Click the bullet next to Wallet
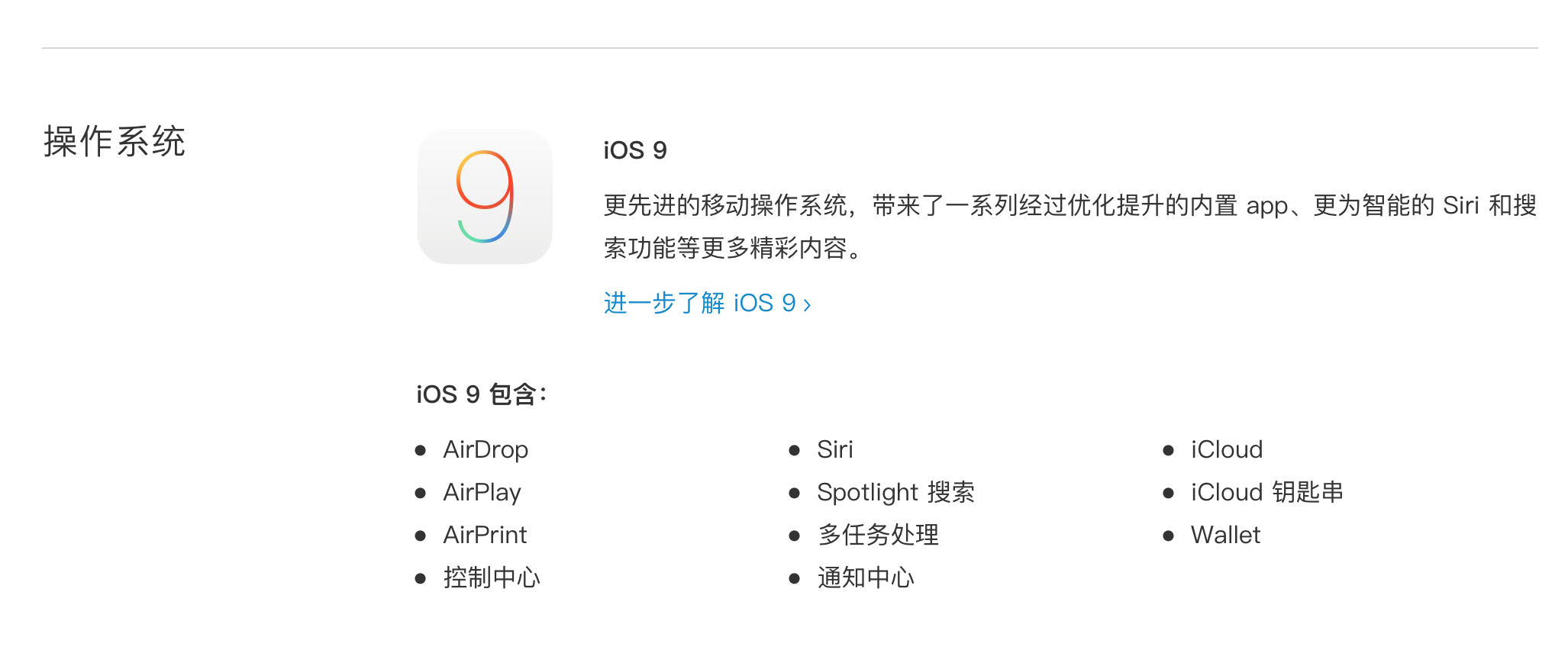The image size is (1568, 653). point(1168,536)
